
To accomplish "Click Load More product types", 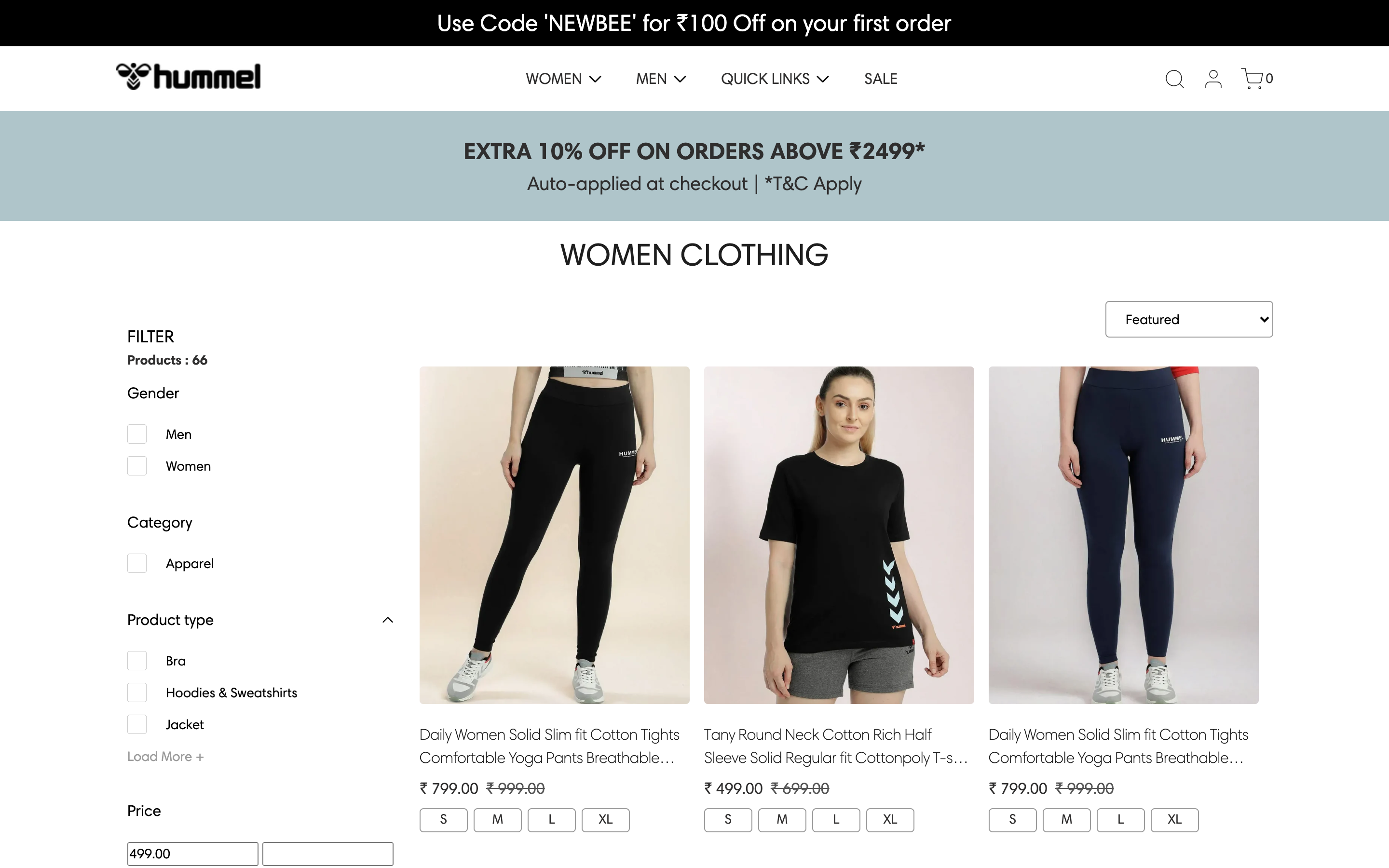I will click(x=165, y=757).
